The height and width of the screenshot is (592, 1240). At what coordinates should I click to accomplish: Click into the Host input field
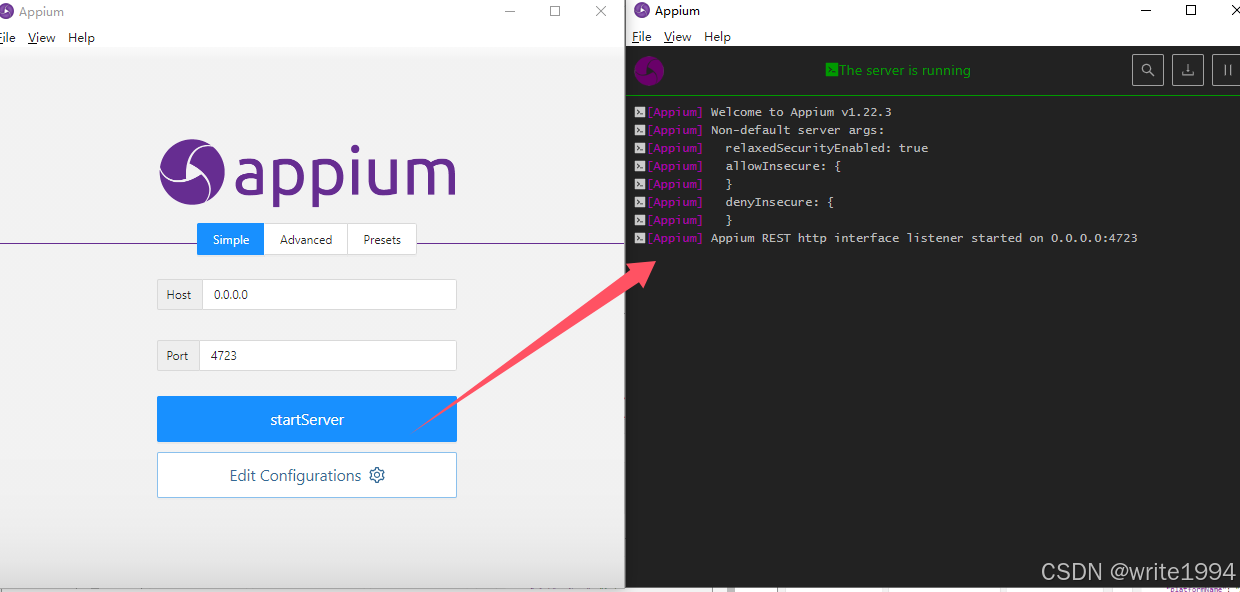[x=329, y=295]
